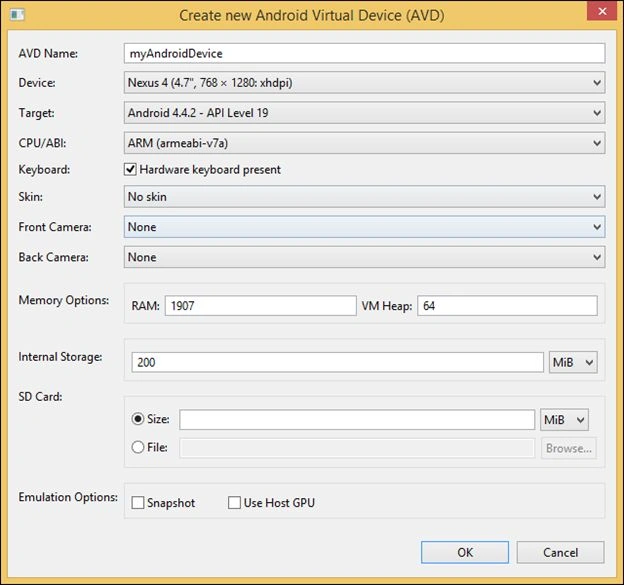Click the Browse... button for the SD Card file
624x585 pixels.
click(x=569, y=448)
